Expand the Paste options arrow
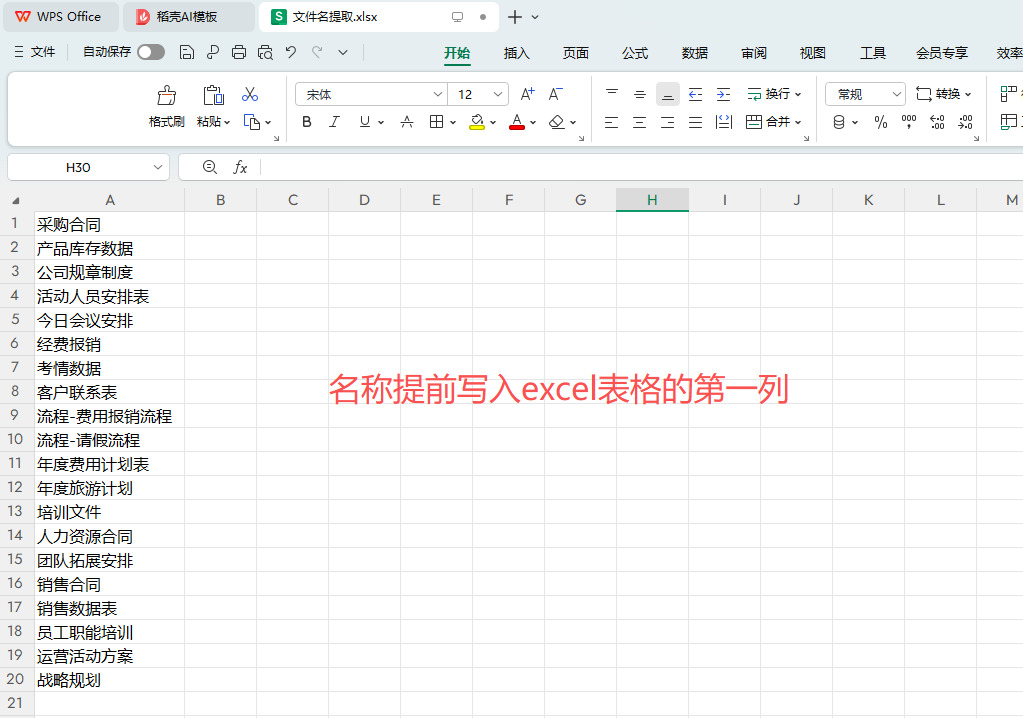Image resolution: width=1023 pixels, height=718 pixels. [x=227, y=122]
